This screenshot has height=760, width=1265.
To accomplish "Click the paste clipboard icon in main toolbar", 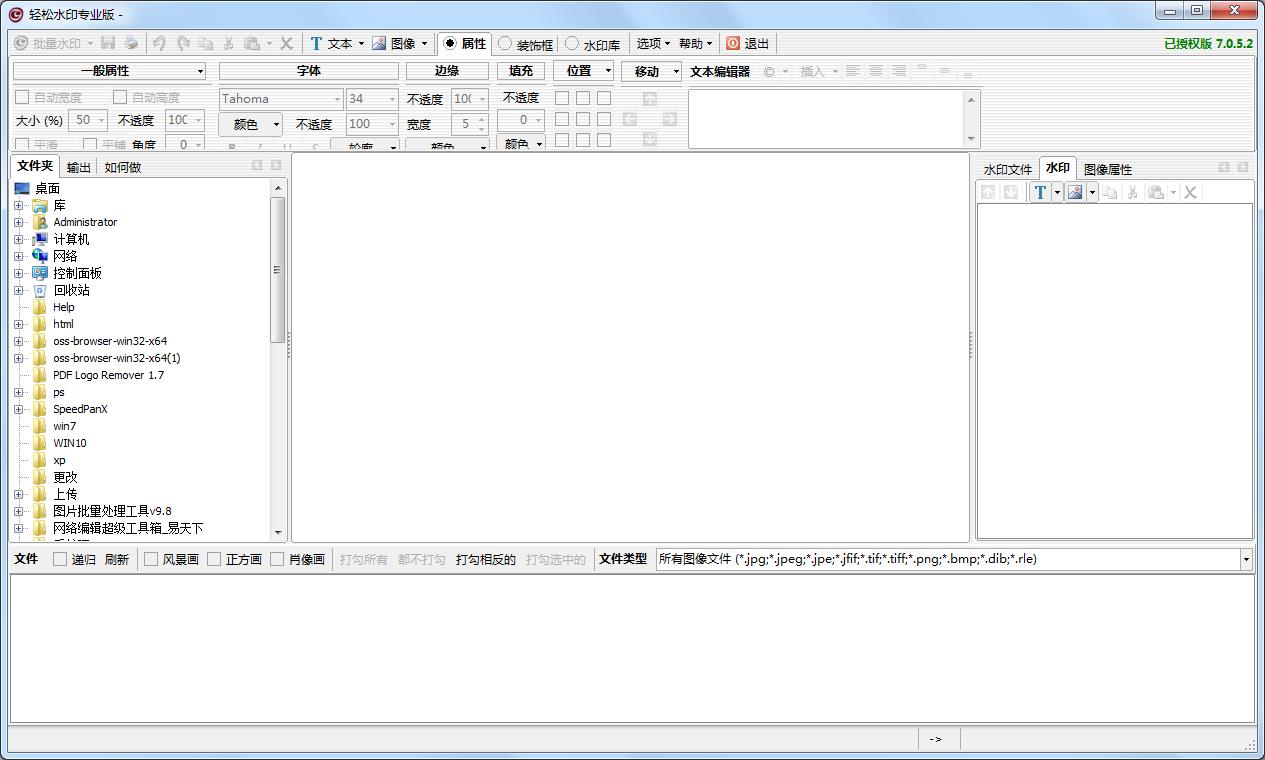I will (x=252, y=43).
